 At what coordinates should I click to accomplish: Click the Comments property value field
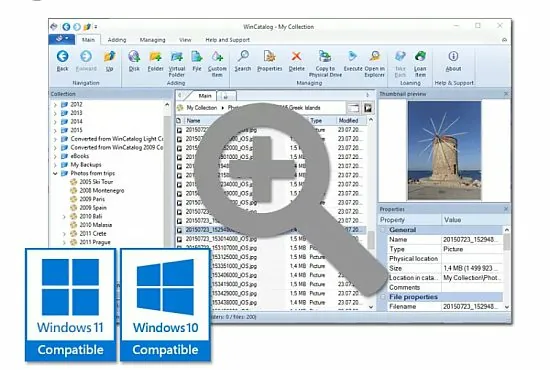(472, 288)
